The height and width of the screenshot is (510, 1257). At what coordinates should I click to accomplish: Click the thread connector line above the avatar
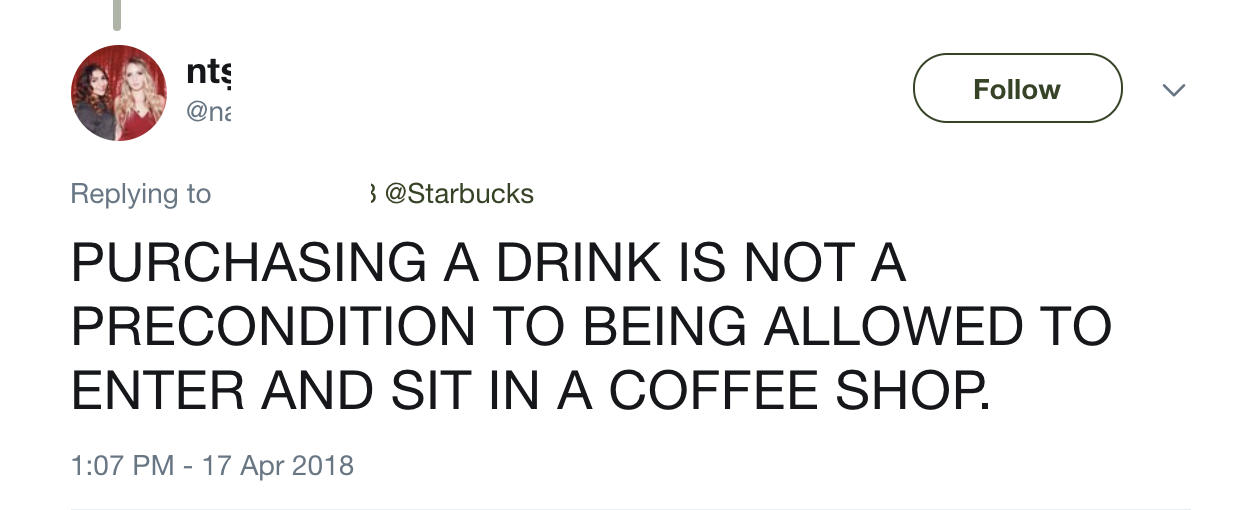118,14
